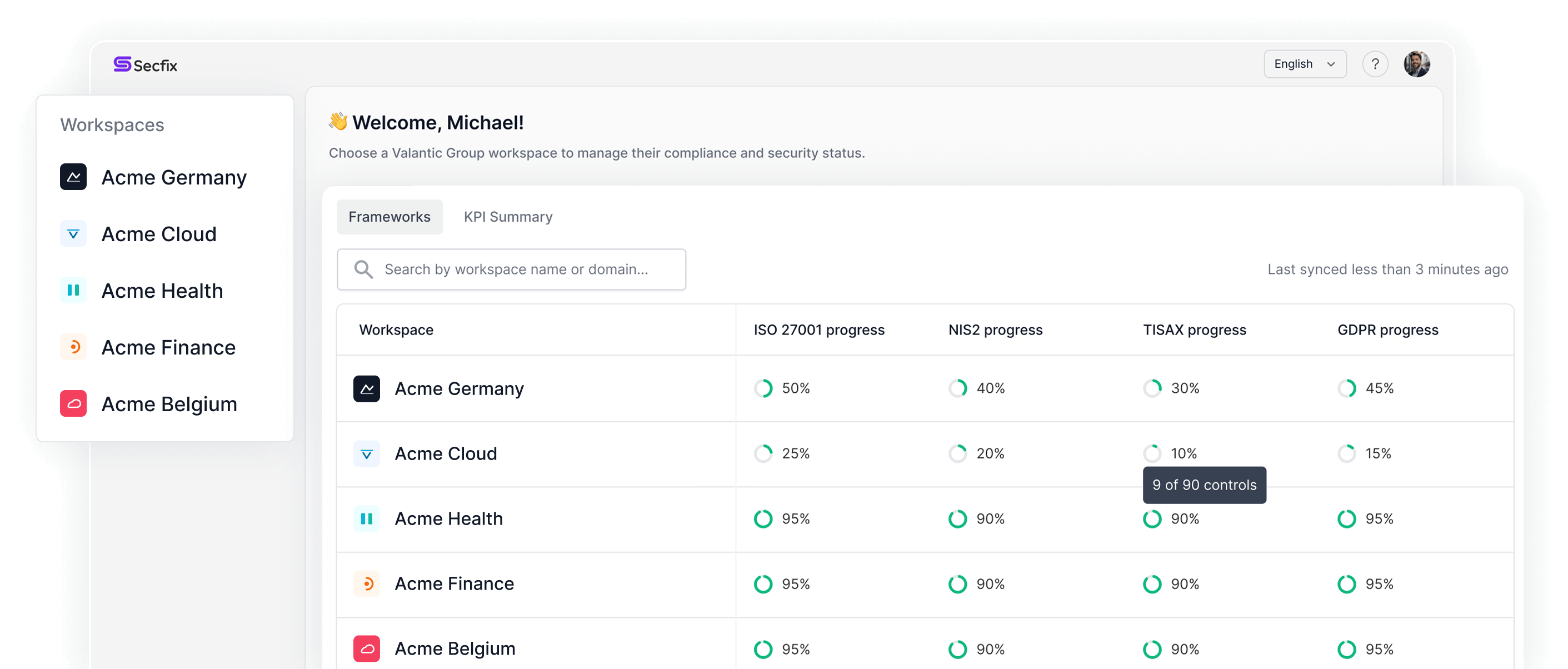Click the 50% ISO value for Acme Germany
This screenshot has height=669, width=1568.
click(x=796, y=388)
